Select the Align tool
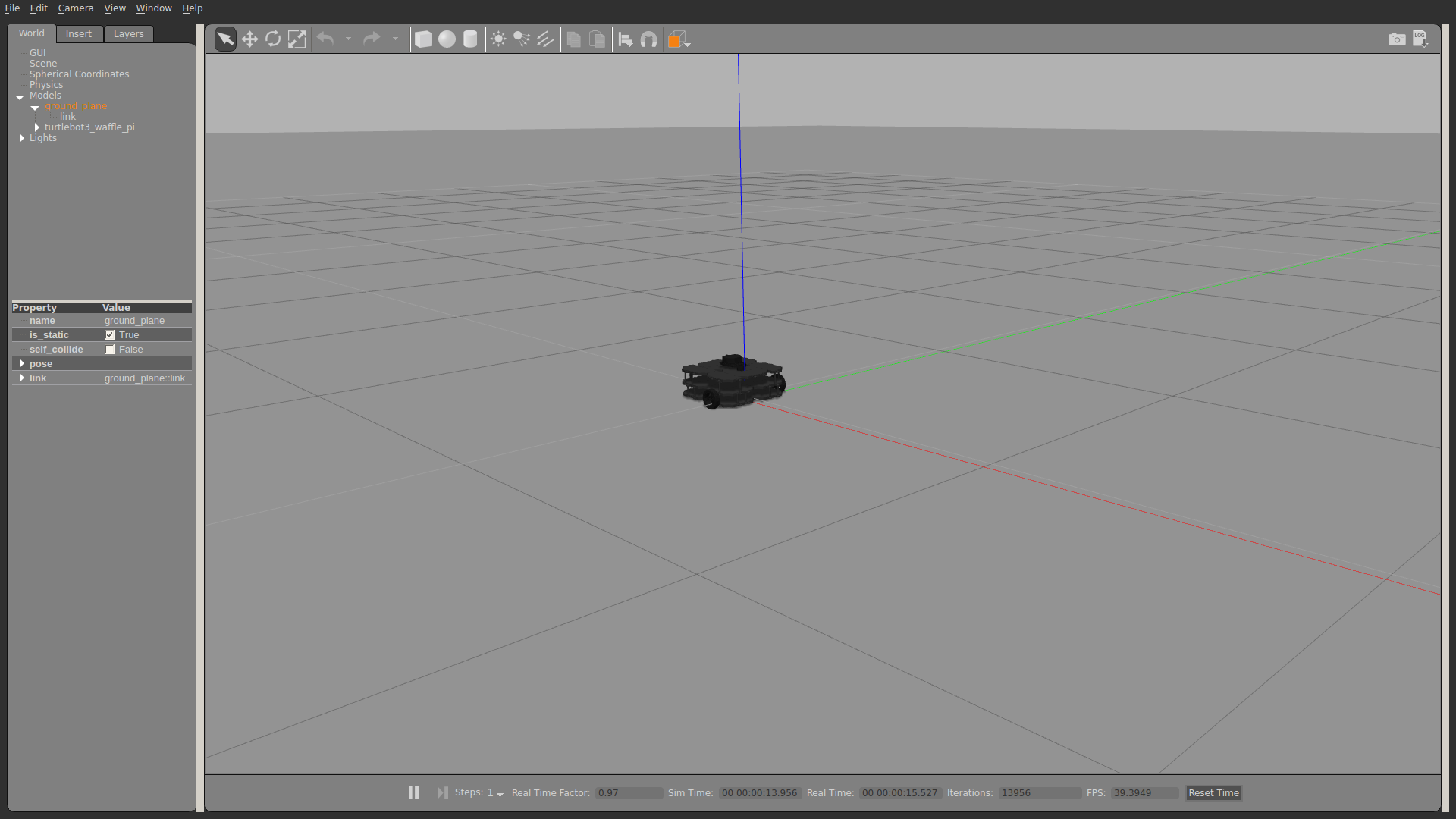The width and height of the screenshot is (1456, 819). [x=626, y=39]
